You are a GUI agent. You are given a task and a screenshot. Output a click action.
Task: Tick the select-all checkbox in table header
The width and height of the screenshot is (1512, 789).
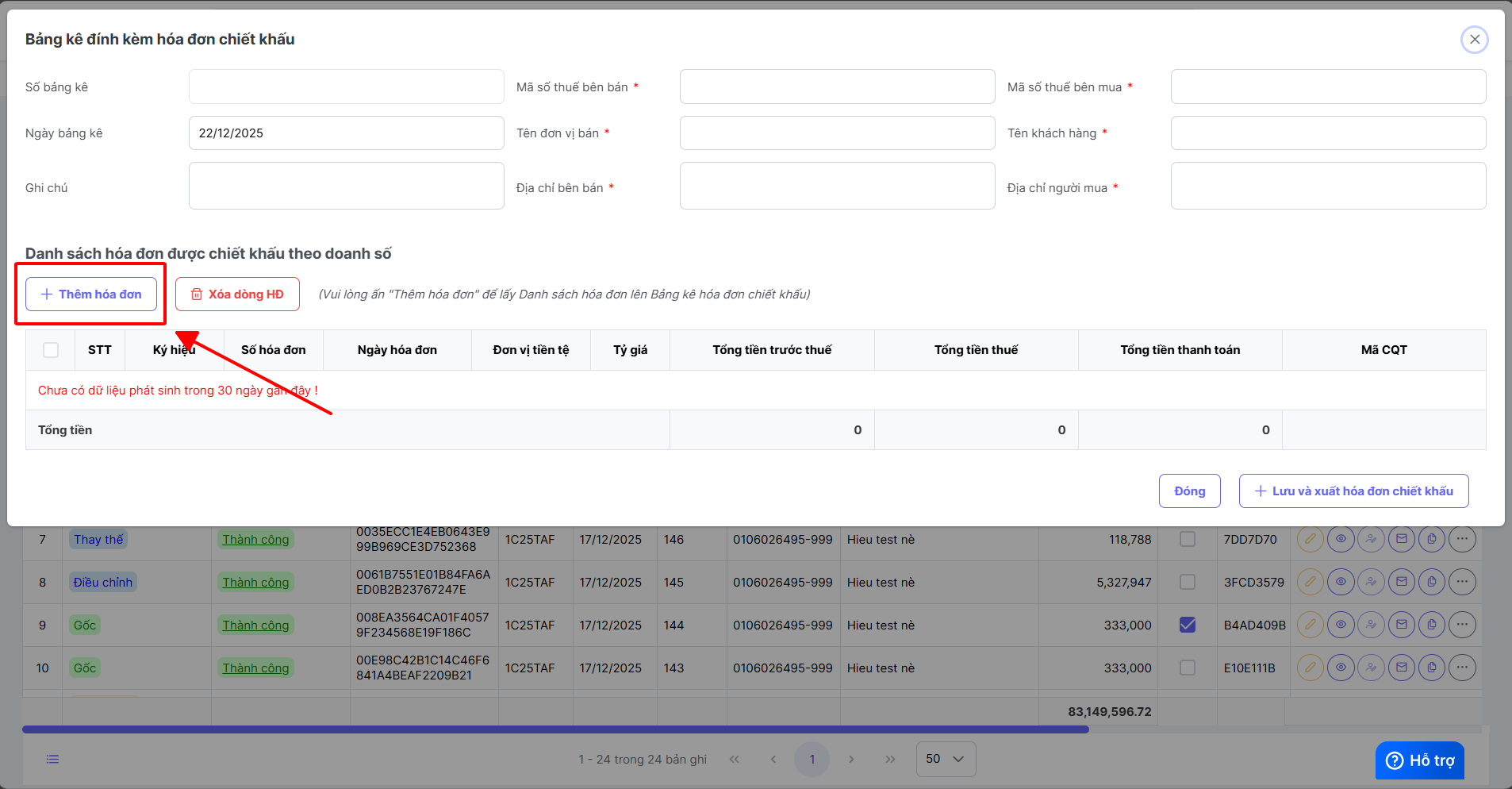[51, 350]
